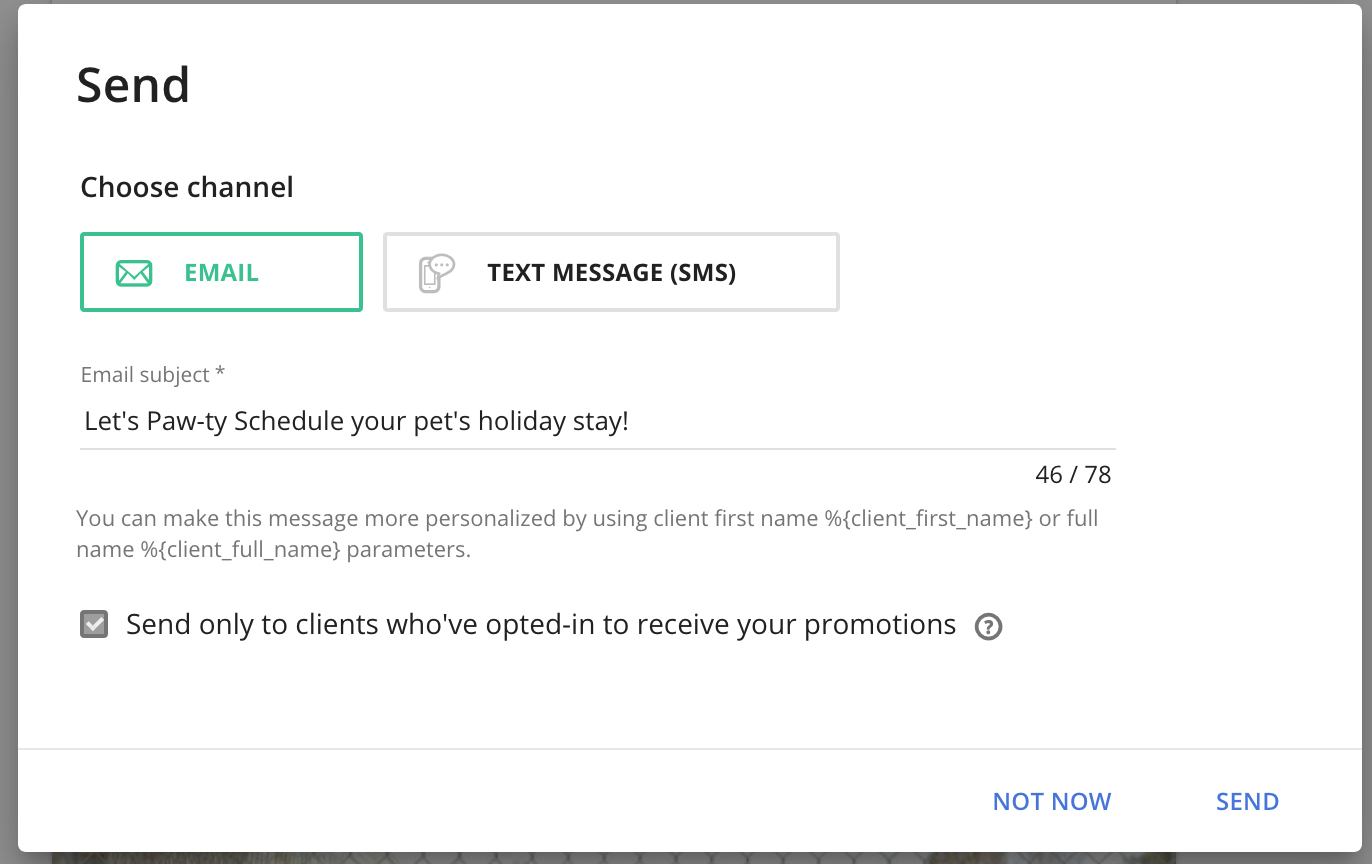Dismiss the dialog with NOT NOW
This screenshot has width=1372, height=864.
pos(1052,802)
